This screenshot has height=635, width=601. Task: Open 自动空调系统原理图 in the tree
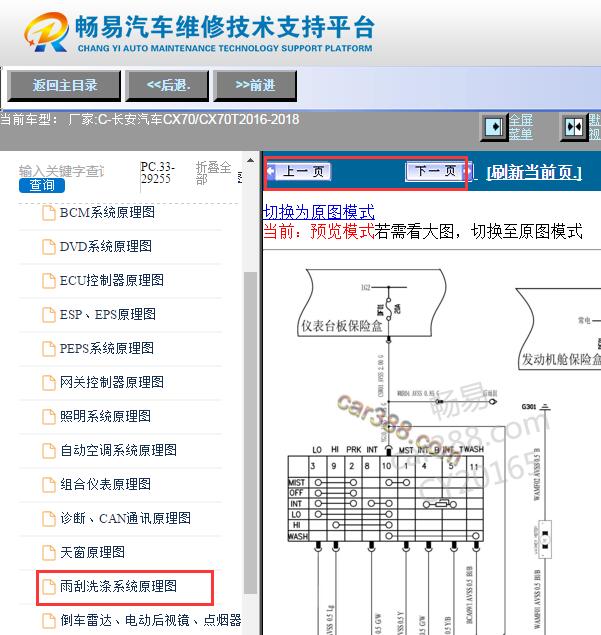point(118,450)
